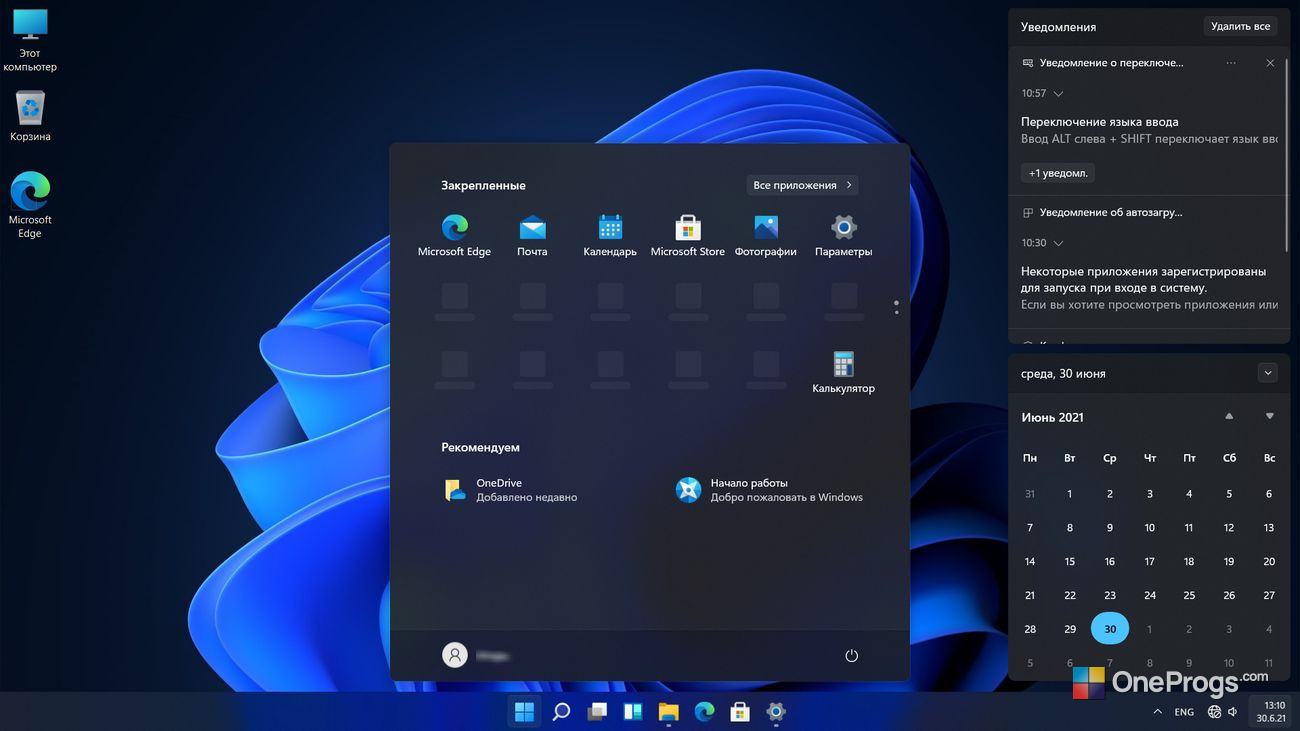The image size is (1300, 731).
Task: Open Microsoft Store taskbar icon
Action: click(x=740, y=712)
